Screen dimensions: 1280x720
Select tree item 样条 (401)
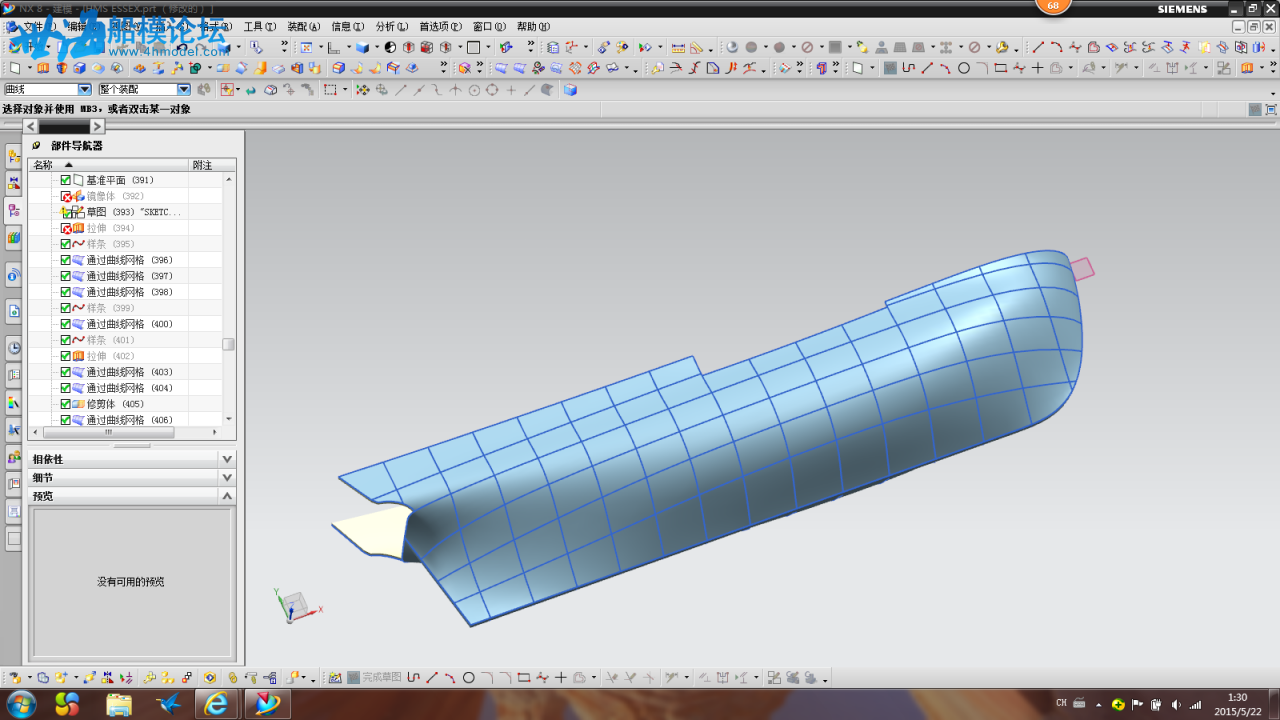110,340
